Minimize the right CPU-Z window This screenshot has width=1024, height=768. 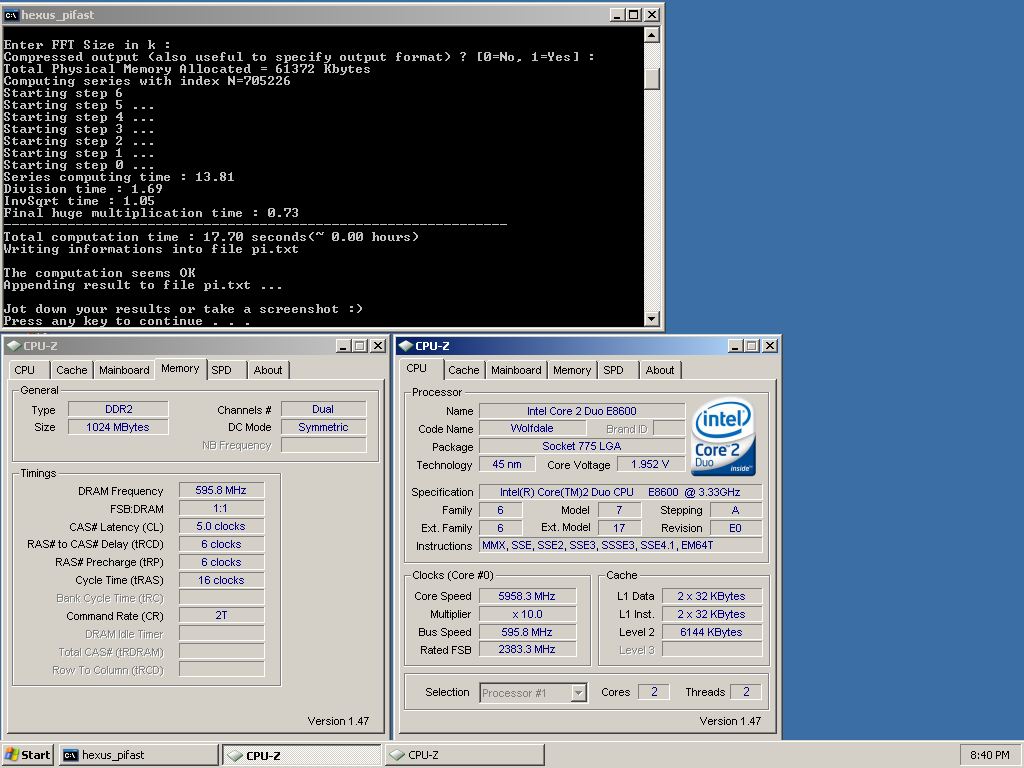pos(735,345)
